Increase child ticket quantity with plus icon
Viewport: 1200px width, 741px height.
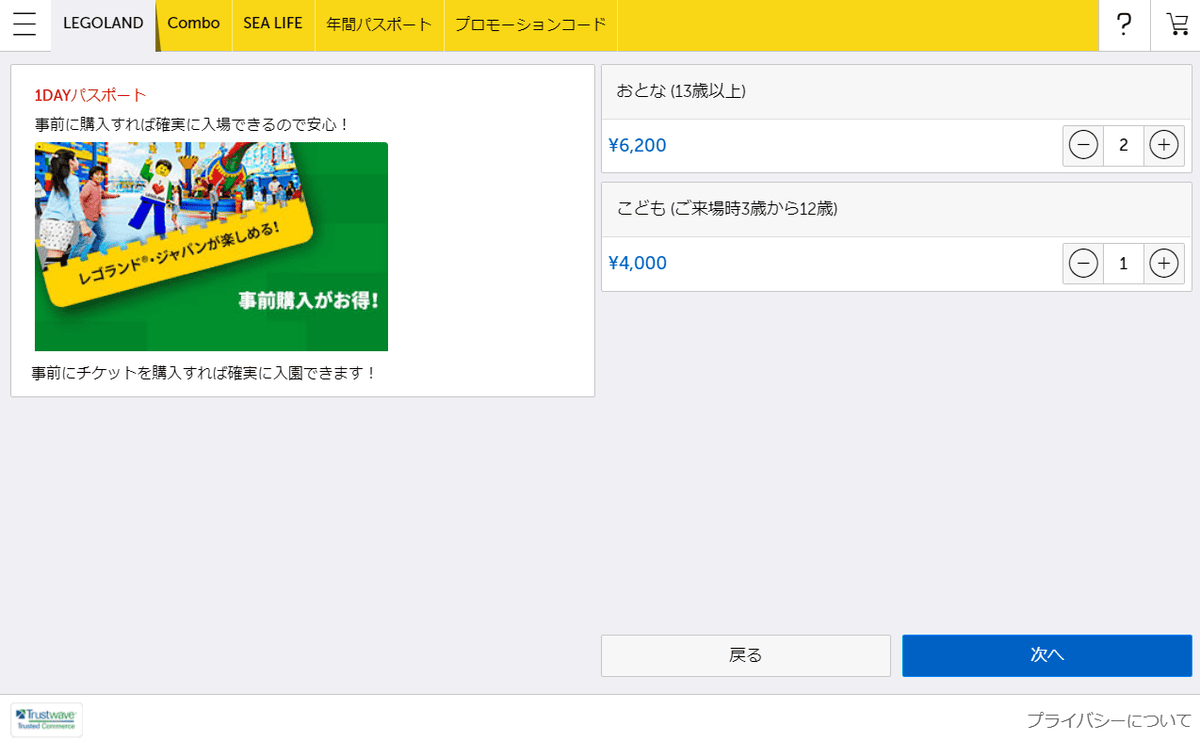point(1163,263)
